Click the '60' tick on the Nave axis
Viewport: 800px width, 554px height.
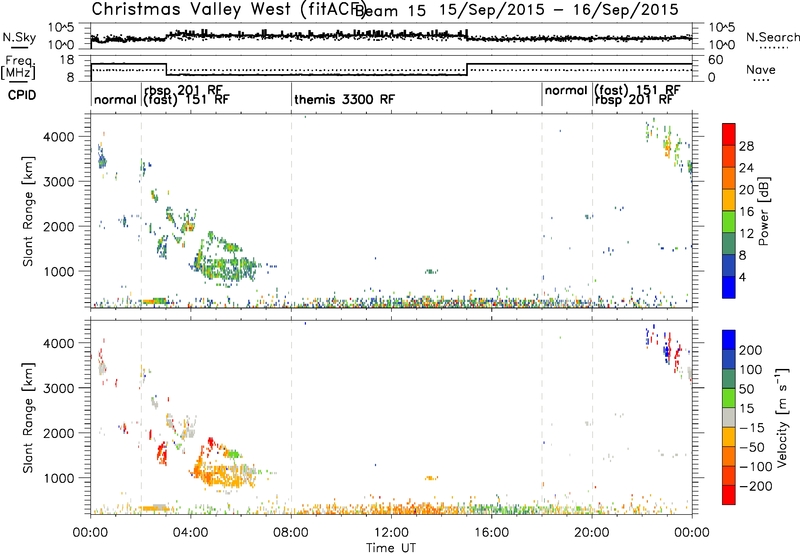coord(716,60)
